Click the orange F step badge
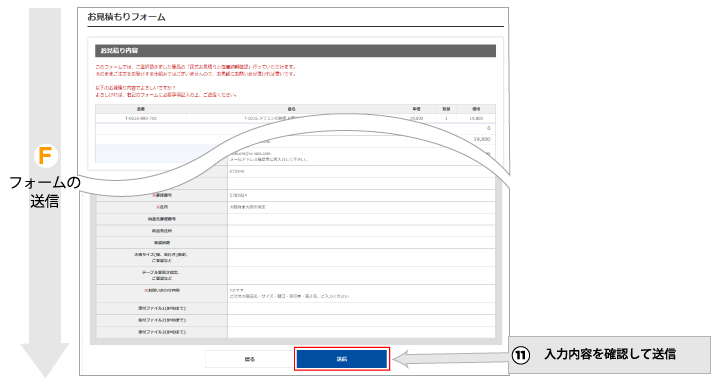Image resolution: width=724 pixels, height=380 pixels. pyautogui.click(x=46, y=156)
